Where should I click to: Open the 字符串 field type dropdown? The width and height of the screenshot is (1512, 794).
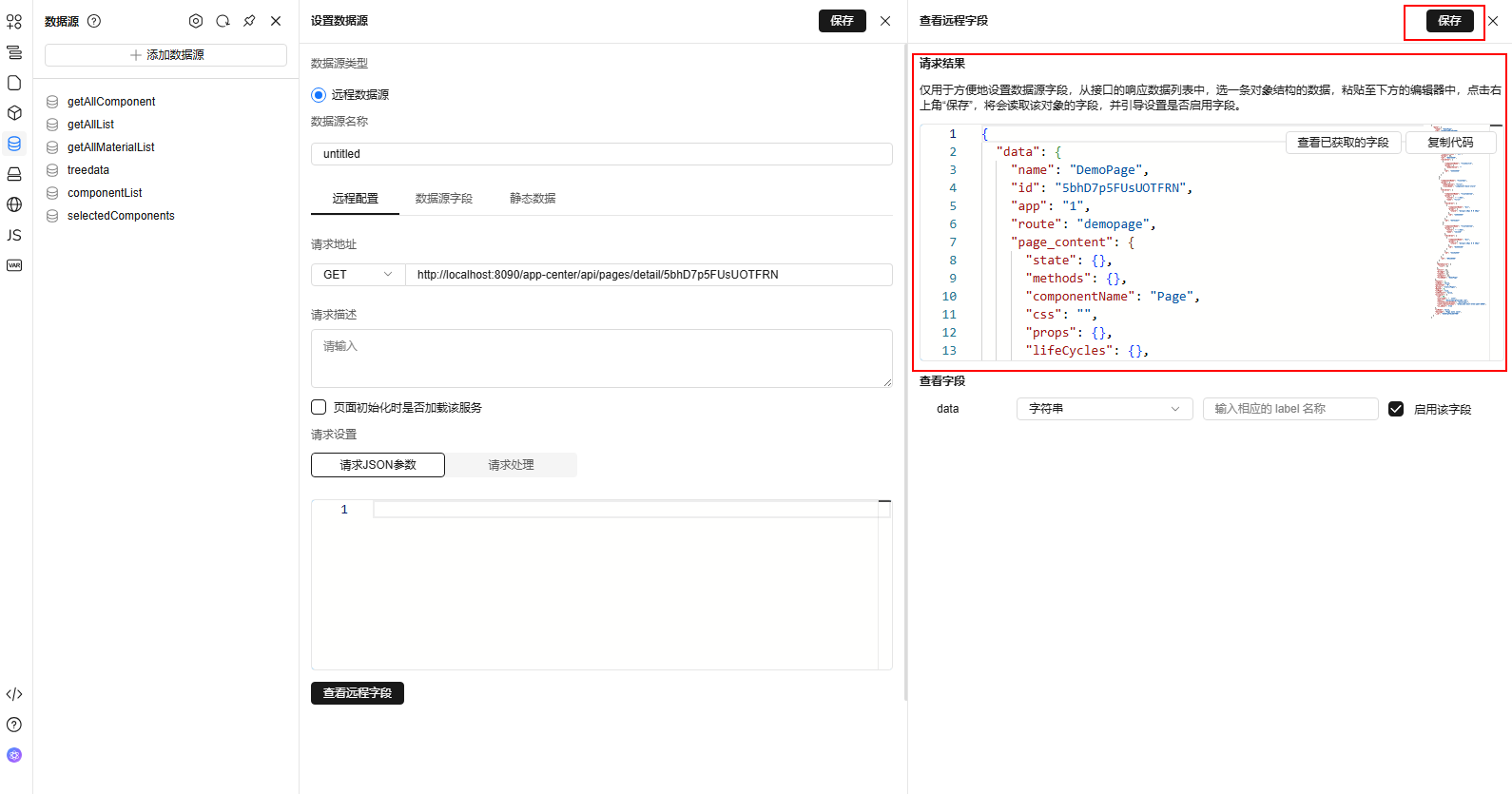pyautogui.click(x=1104, y=409)
